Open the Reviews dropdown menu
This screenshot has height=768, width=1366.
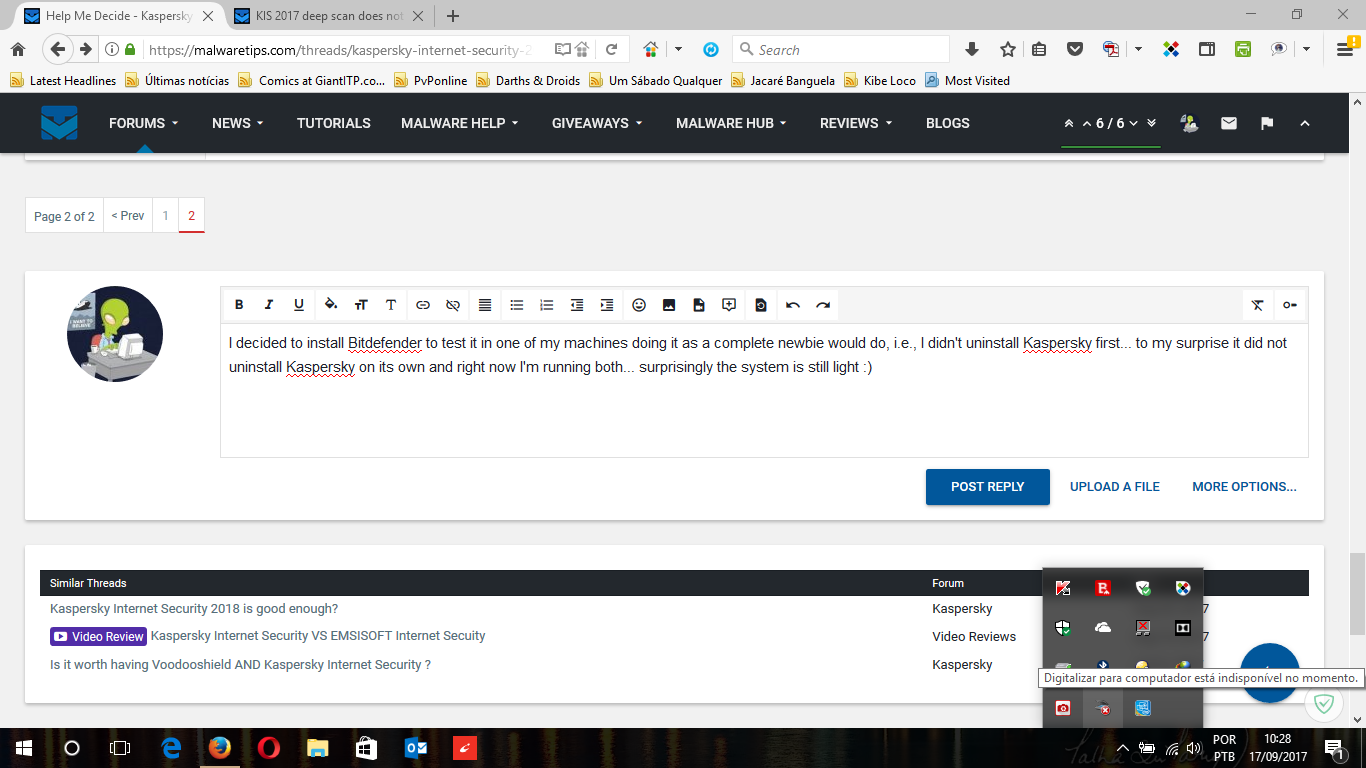[857, 123]
